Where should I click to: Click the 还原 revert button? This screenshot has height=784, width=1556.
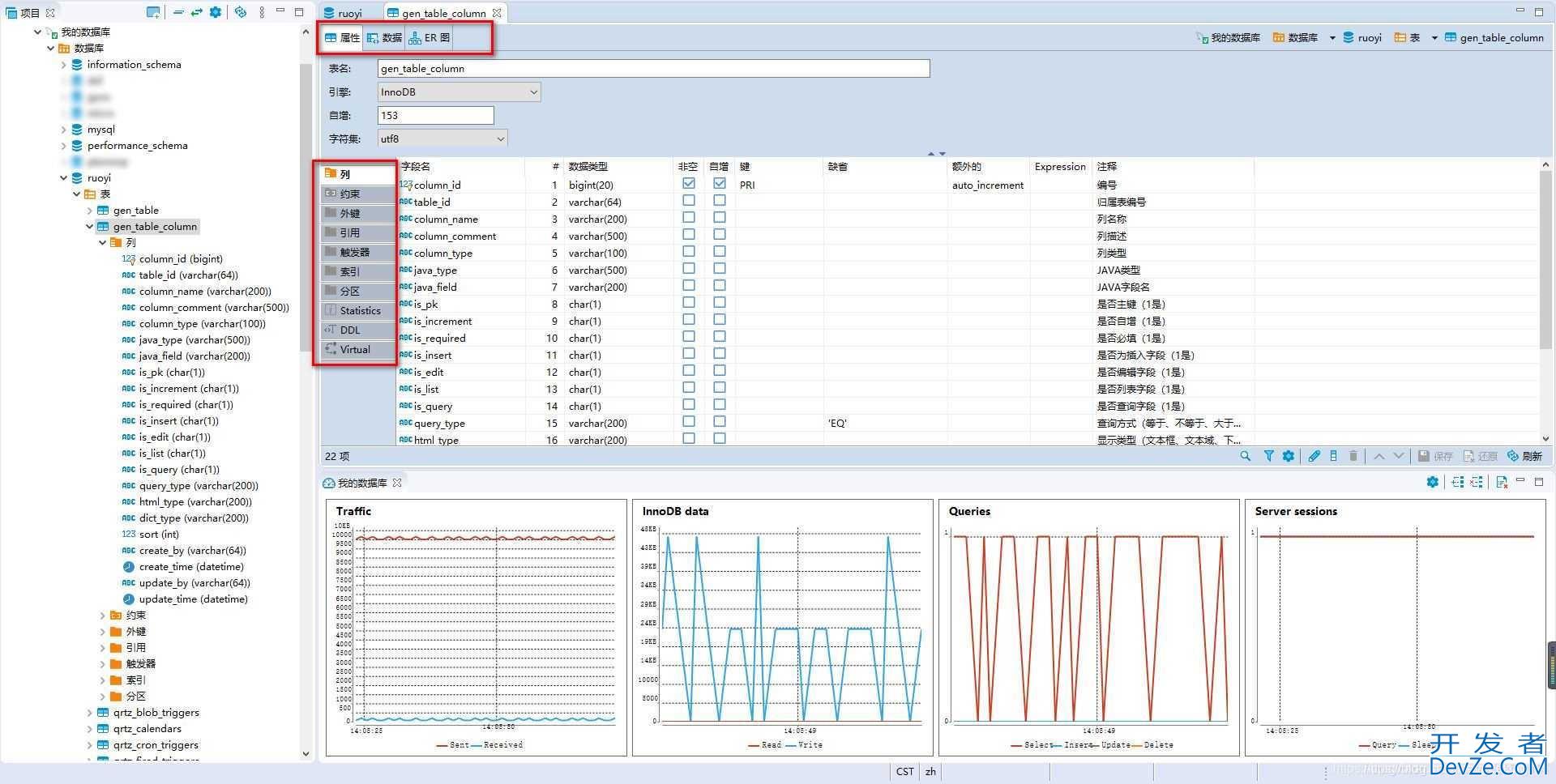[x=1481, y=456]
